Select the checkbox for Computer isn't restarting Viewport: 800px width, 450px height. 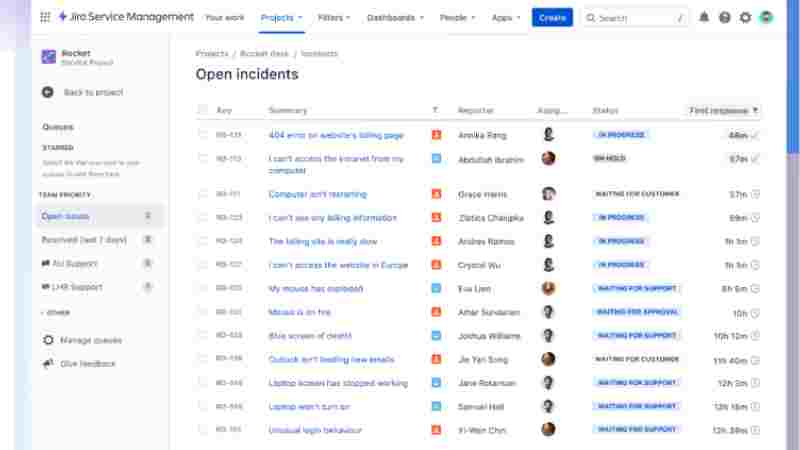point(203,194)
